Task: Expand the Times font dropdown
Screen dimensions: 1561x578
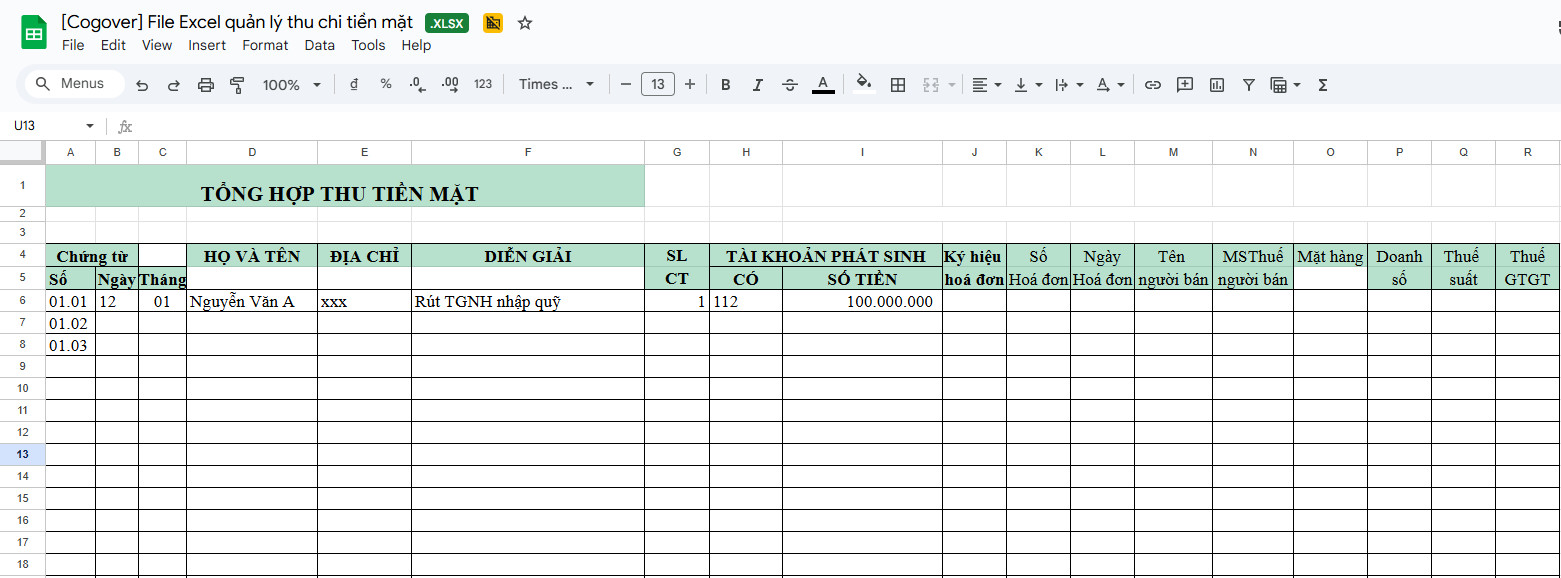Action: pos(556,85)
